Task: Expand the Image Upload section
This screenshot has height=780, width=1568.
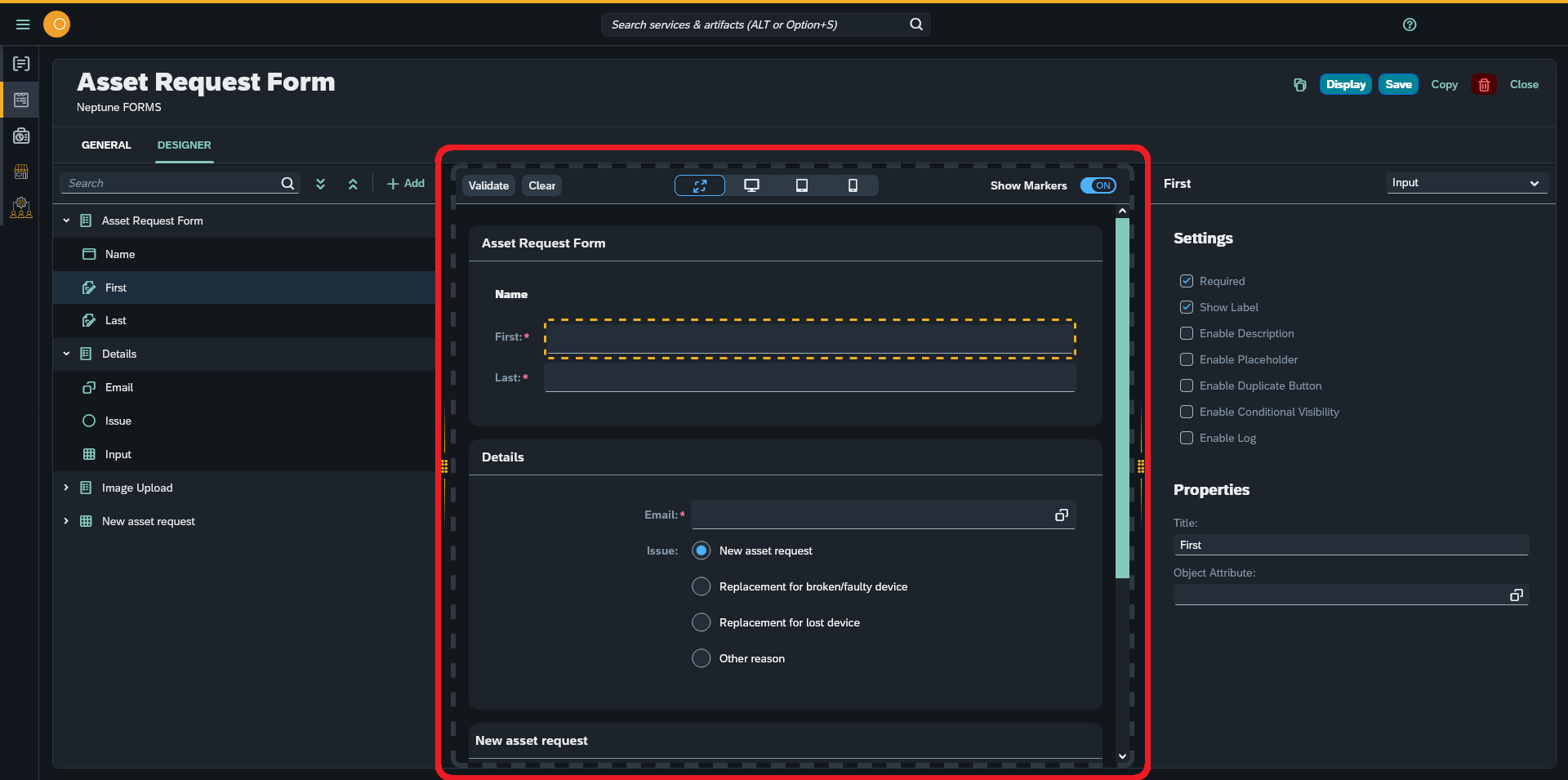Action: pyautogui.click(x=66, y=488)
